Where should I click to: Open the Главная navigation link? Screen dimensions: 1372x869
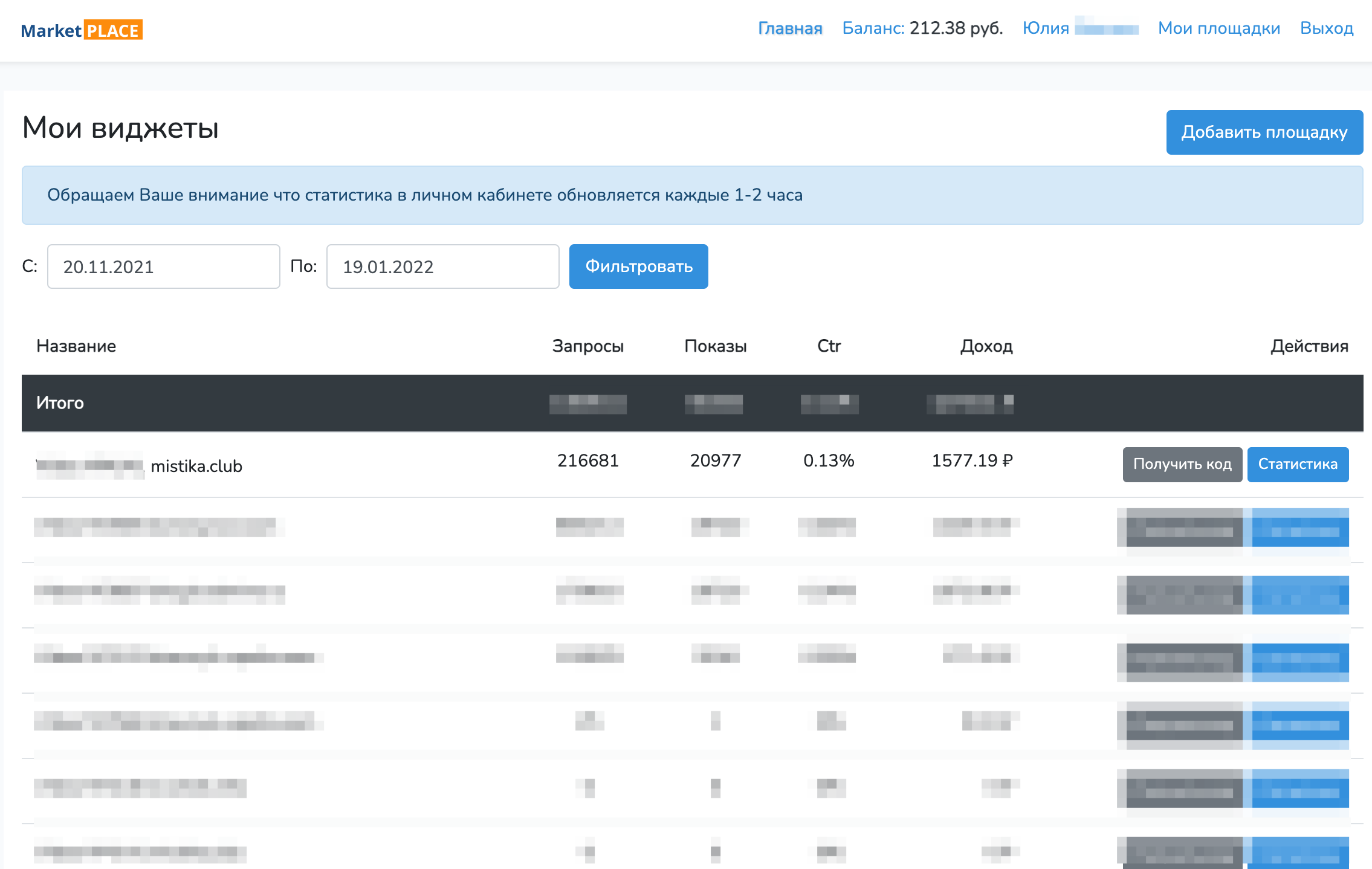click(789, 28)
